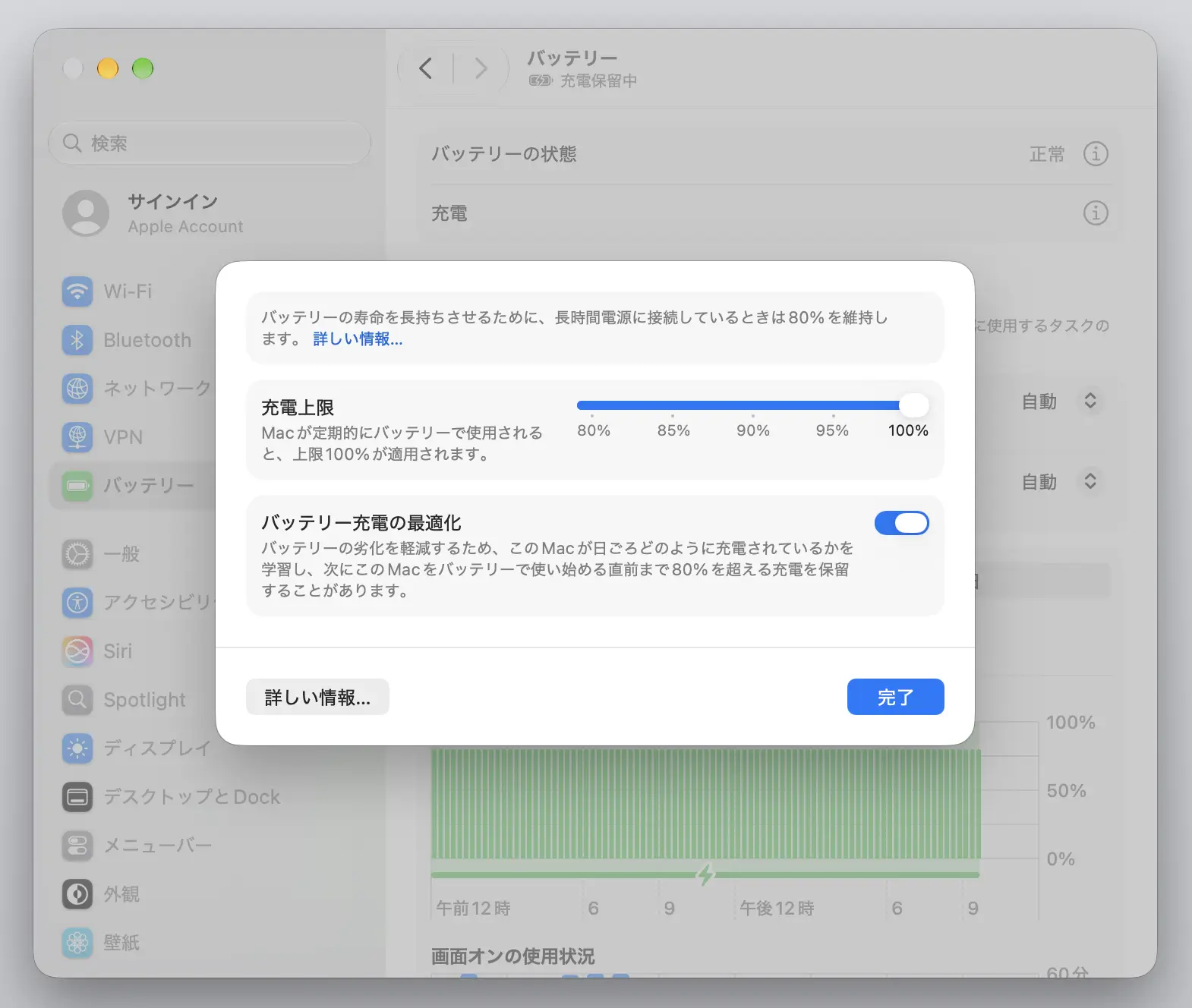Click the Bluetooth icon in sidebar
Image resolution: width=1192 pixels, height=1008 pixels.
click(x=77, y=340)
